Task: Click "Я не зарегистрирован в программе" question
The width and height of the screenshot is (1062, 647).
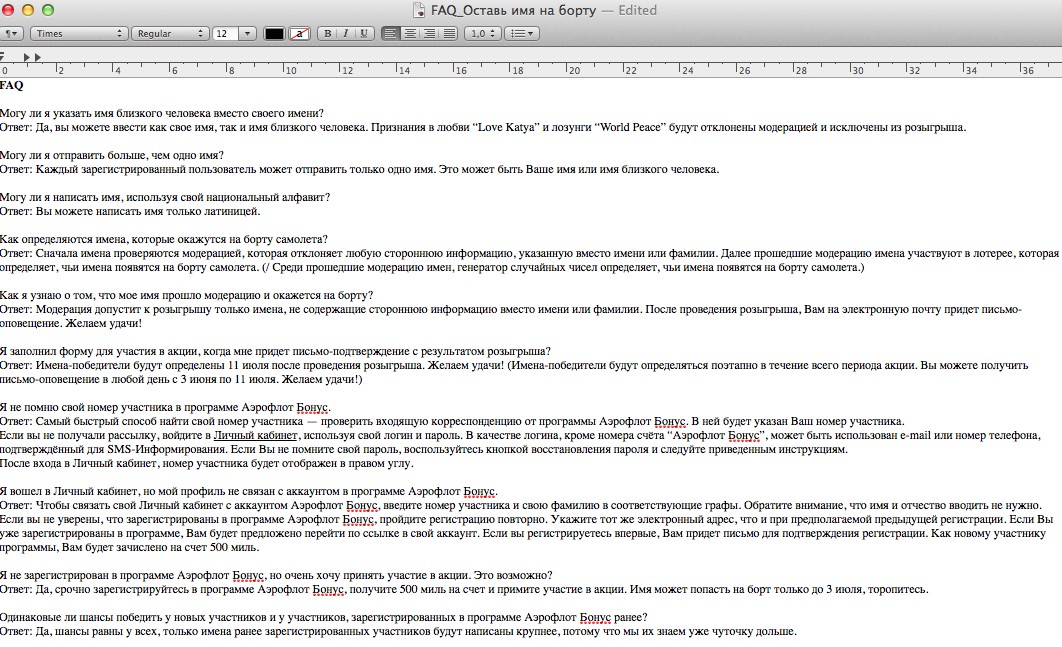Action: 276,575
